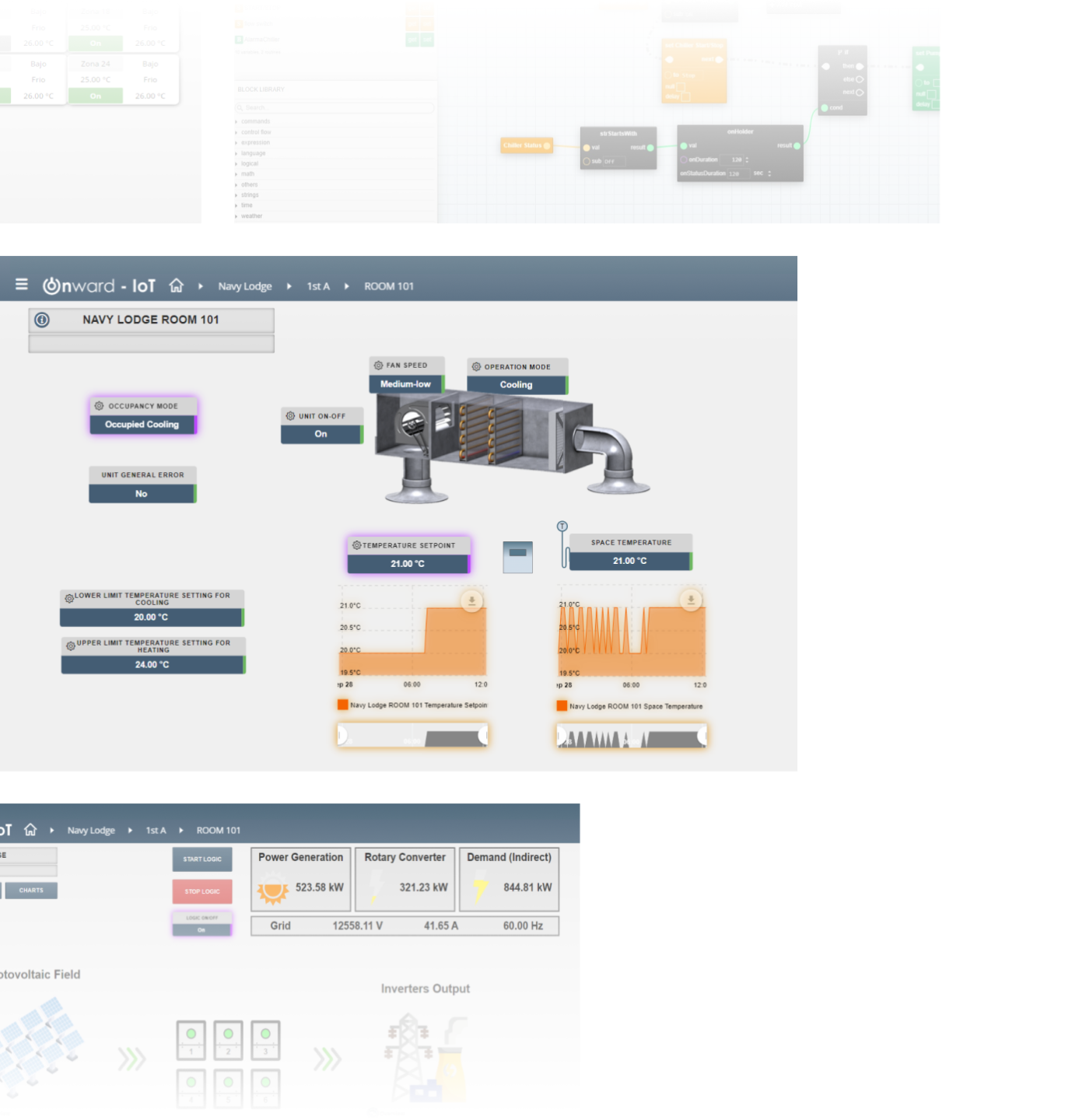
Task: Click the Medium-low fan speed value
Action: click(406, 384)
